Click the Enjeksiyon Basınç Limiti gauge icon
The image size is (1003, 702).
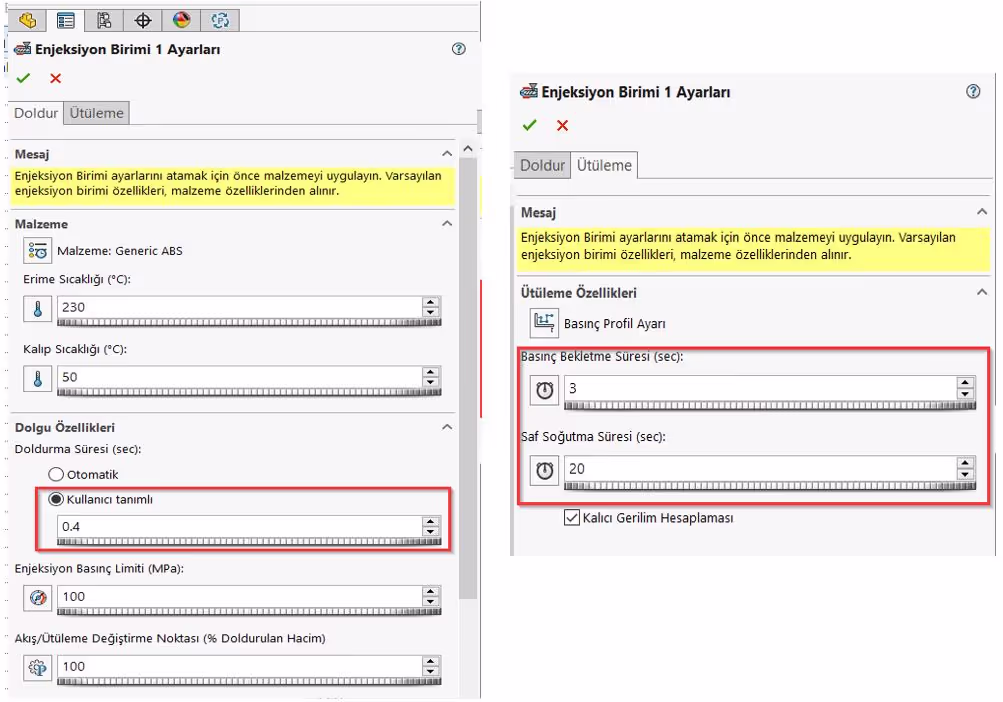coord(38,598)
